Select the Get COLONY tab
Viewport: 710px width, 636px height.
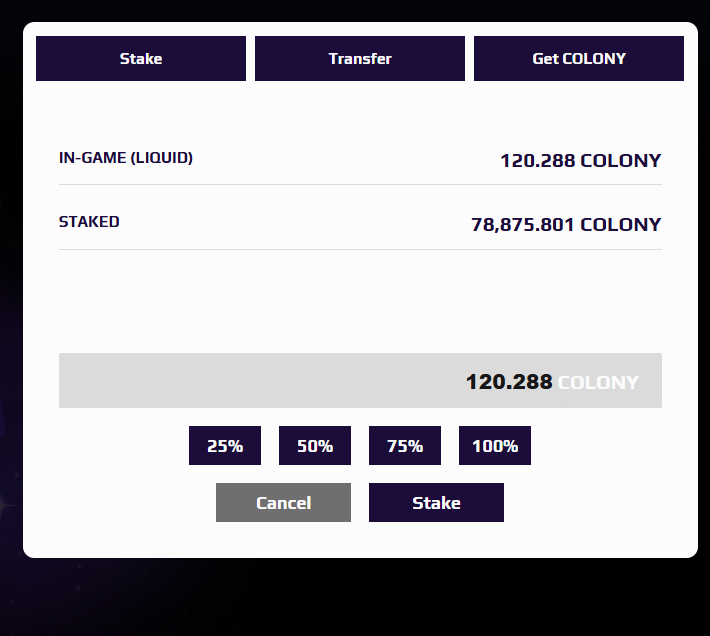pos(579,58)
